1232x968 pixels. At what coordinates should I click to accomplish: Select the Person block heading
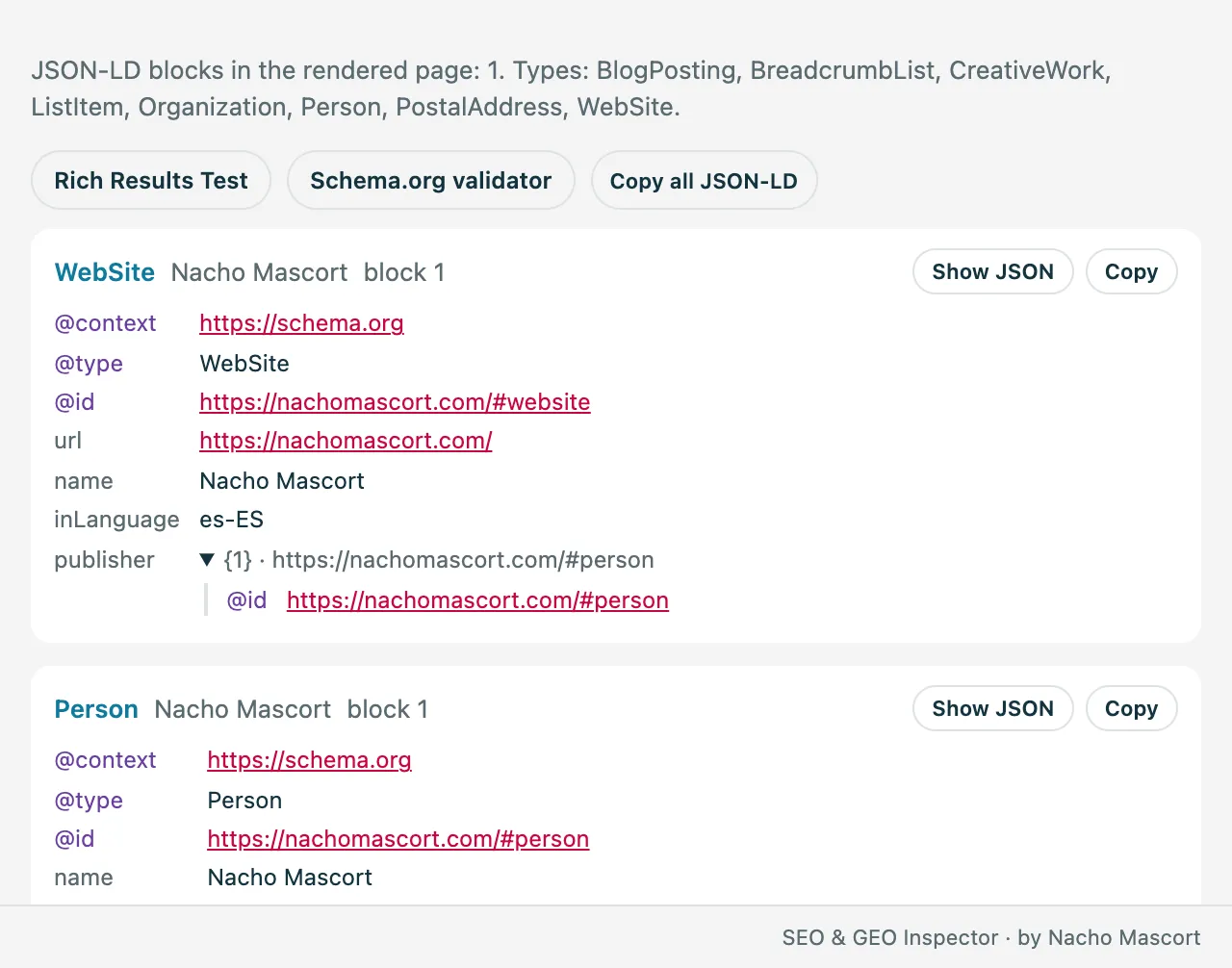96,709
